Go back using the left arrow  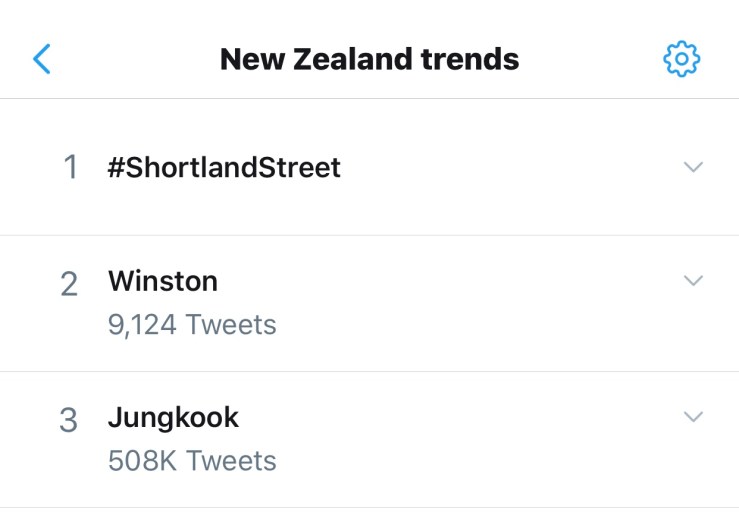point(42,59)
